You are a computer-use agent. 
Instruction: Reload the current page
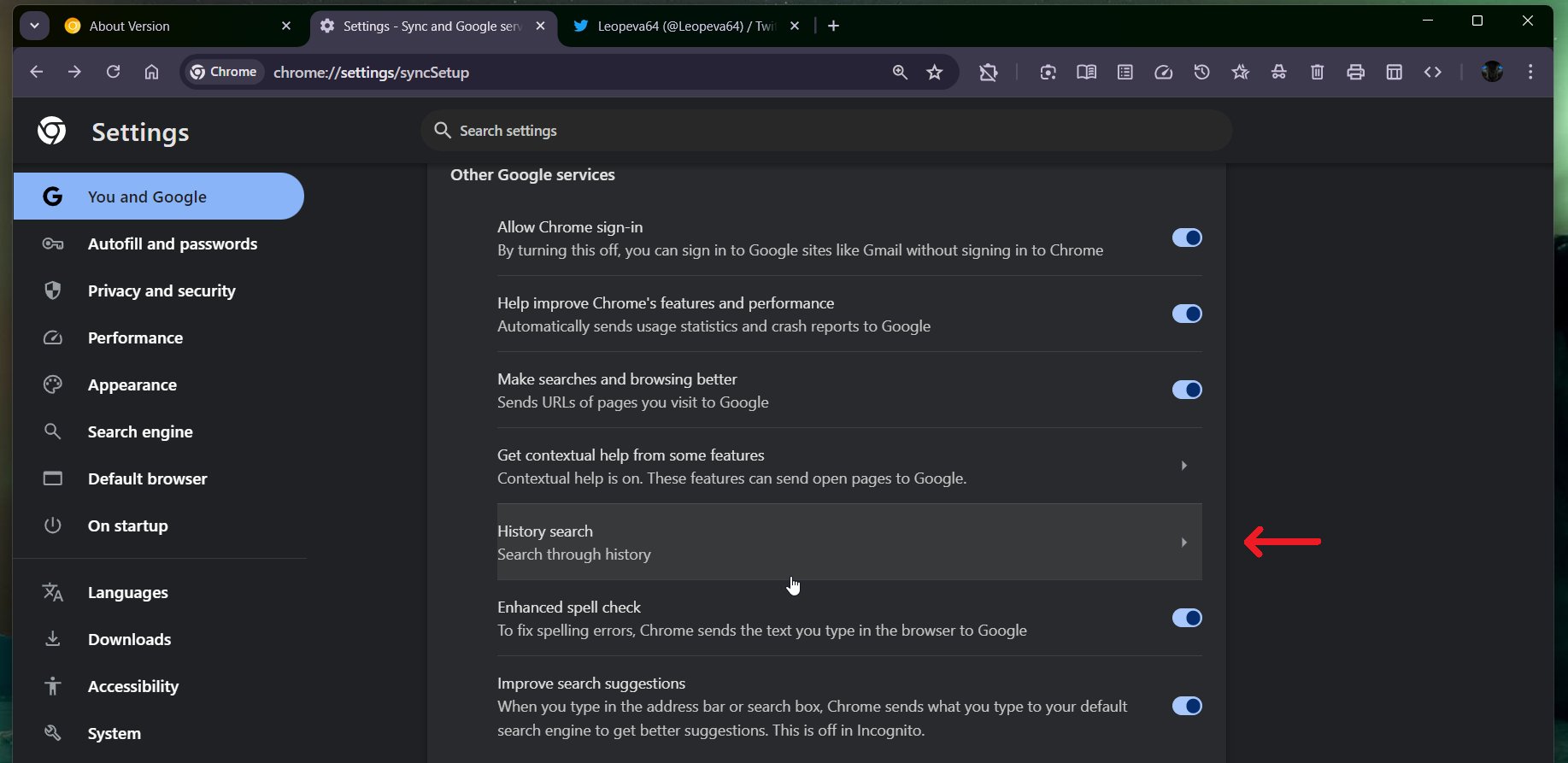click(113, 73)
